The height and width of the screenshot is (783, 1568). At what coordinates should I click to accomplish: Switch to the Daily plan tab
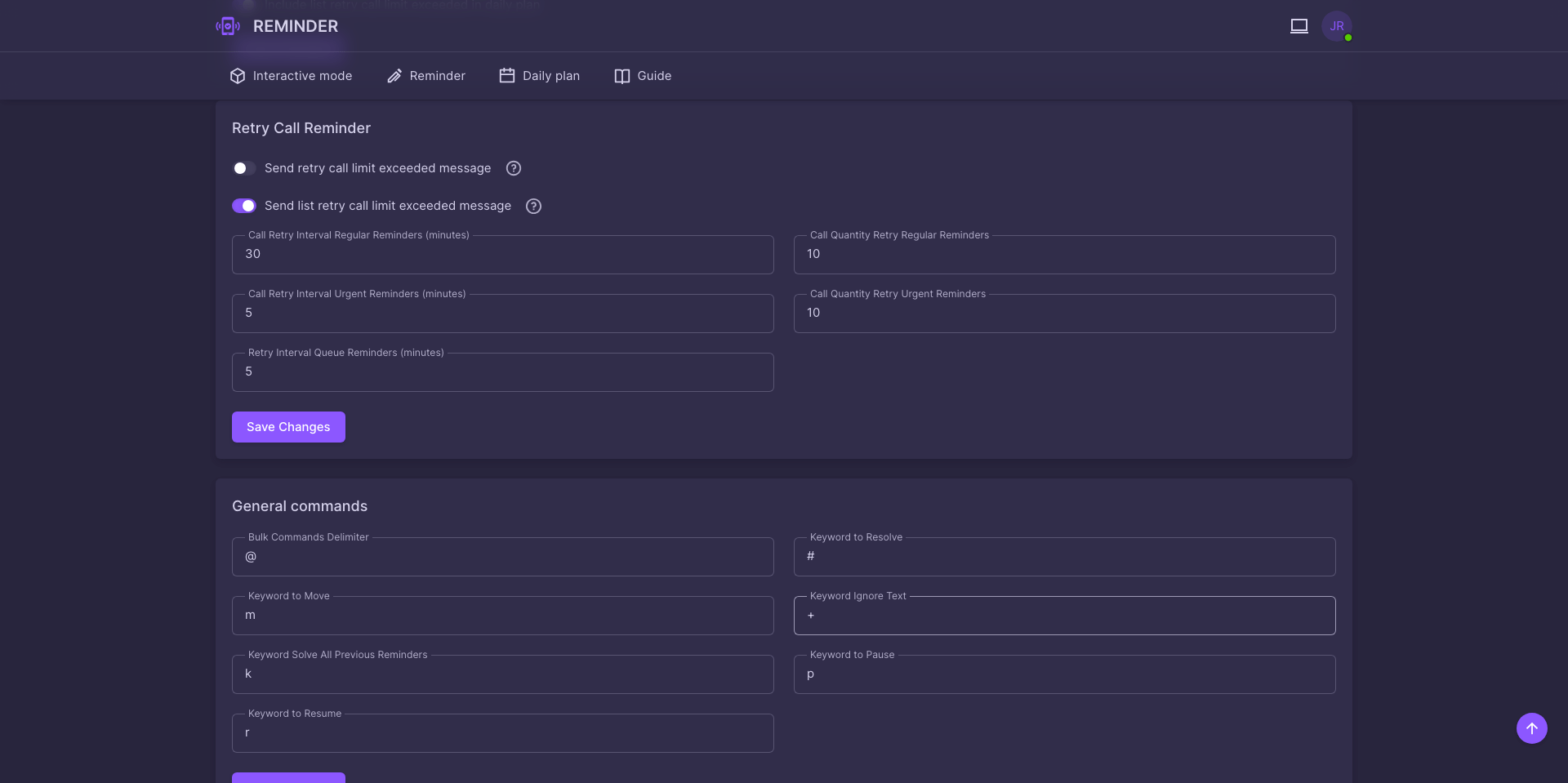coord(540,76)
